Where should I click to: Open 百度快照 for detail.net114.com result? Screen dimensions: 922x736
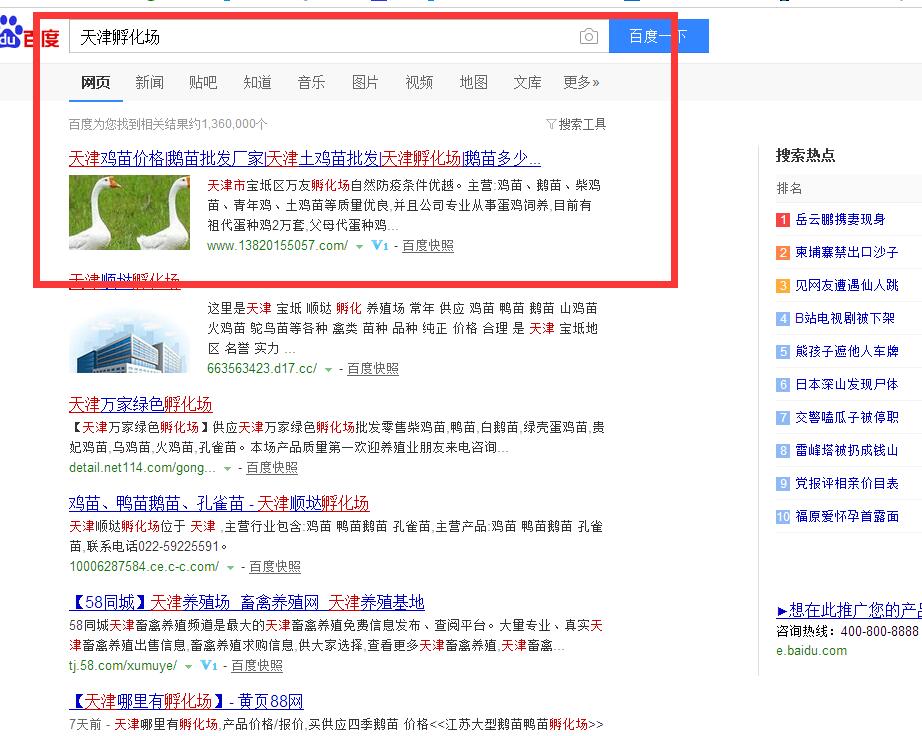pos(272,467)
